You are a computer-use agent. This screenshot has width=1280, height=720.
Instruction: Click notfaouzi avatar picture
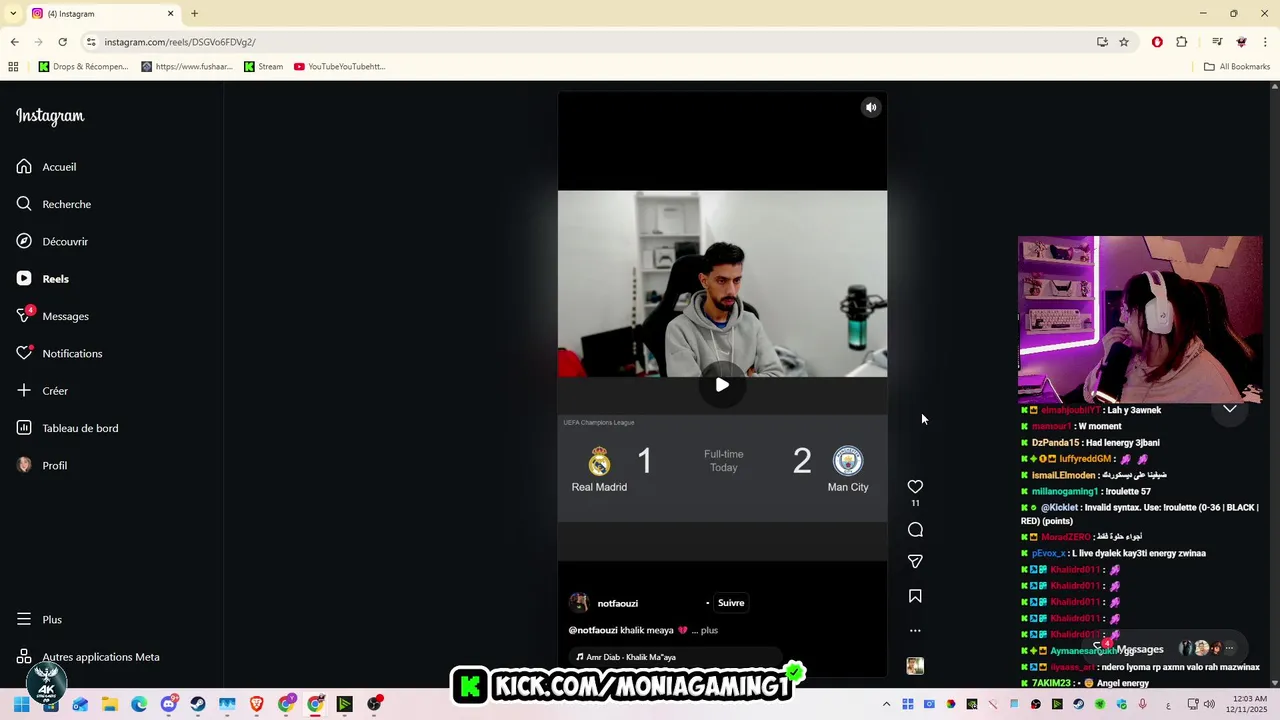pyautogui.click(x=579, y=603)
